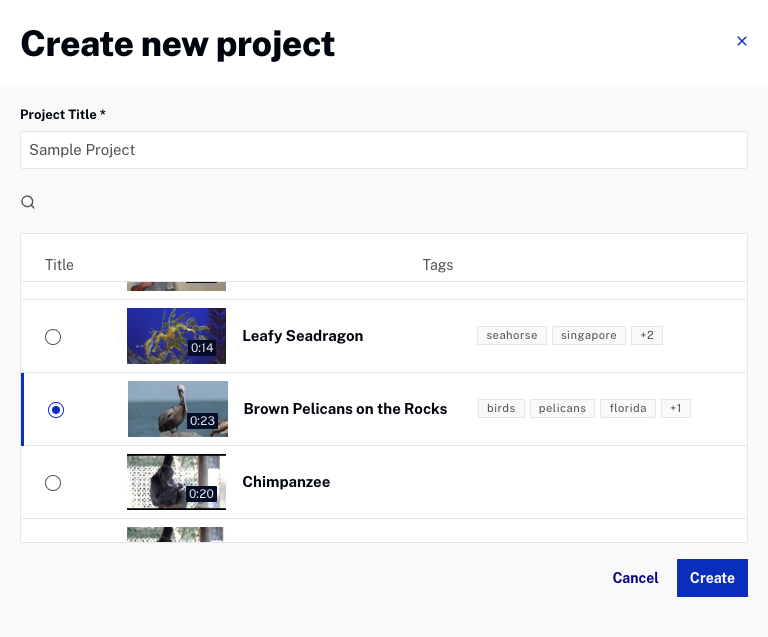
Task: Click the Brown Pelicans video thumbnail
Action: pyautogui.click(x=177, y=409)
